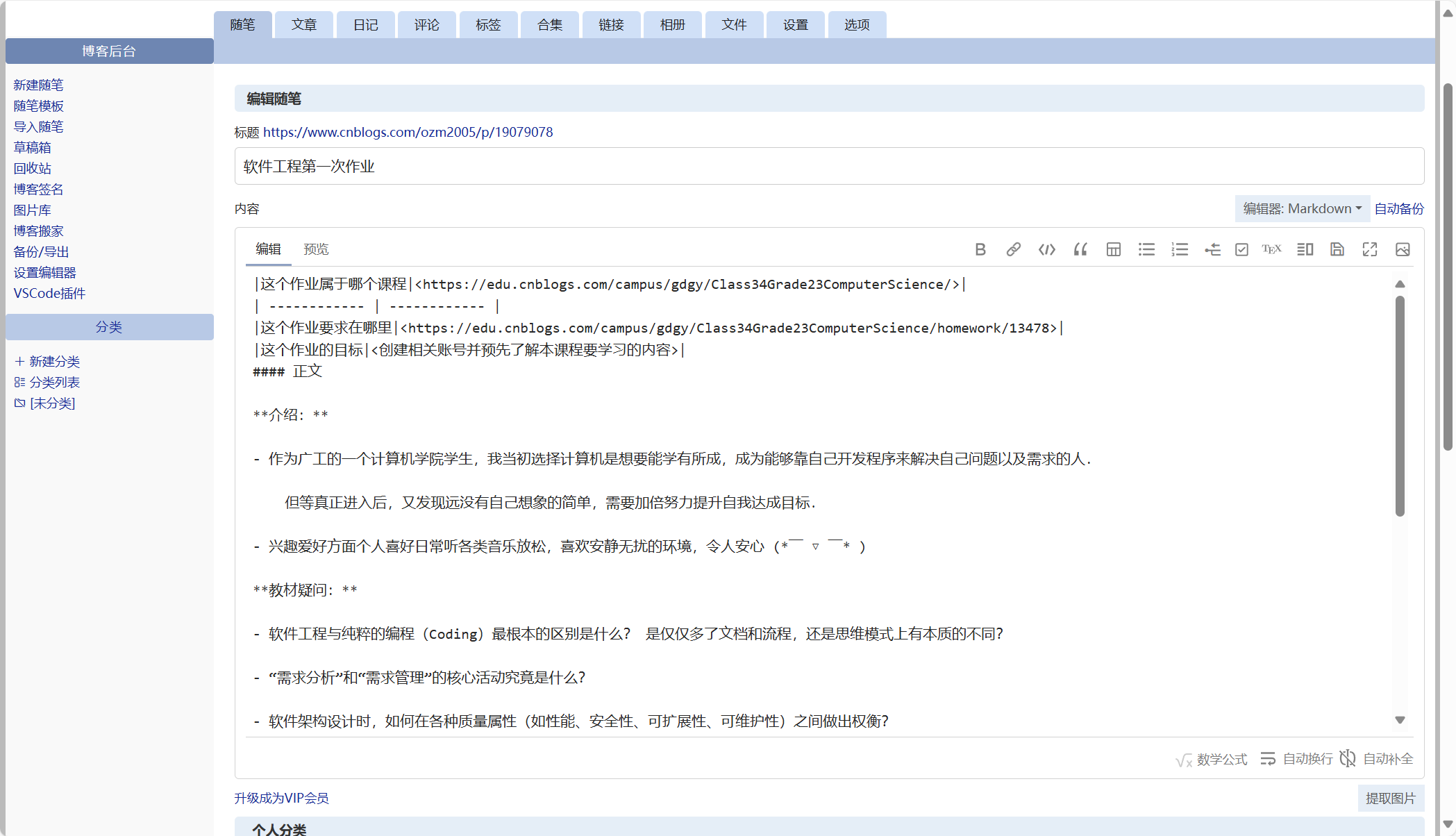Click the 提取图片 button
Screen dimensions: 1456x836
(1391, 798)
